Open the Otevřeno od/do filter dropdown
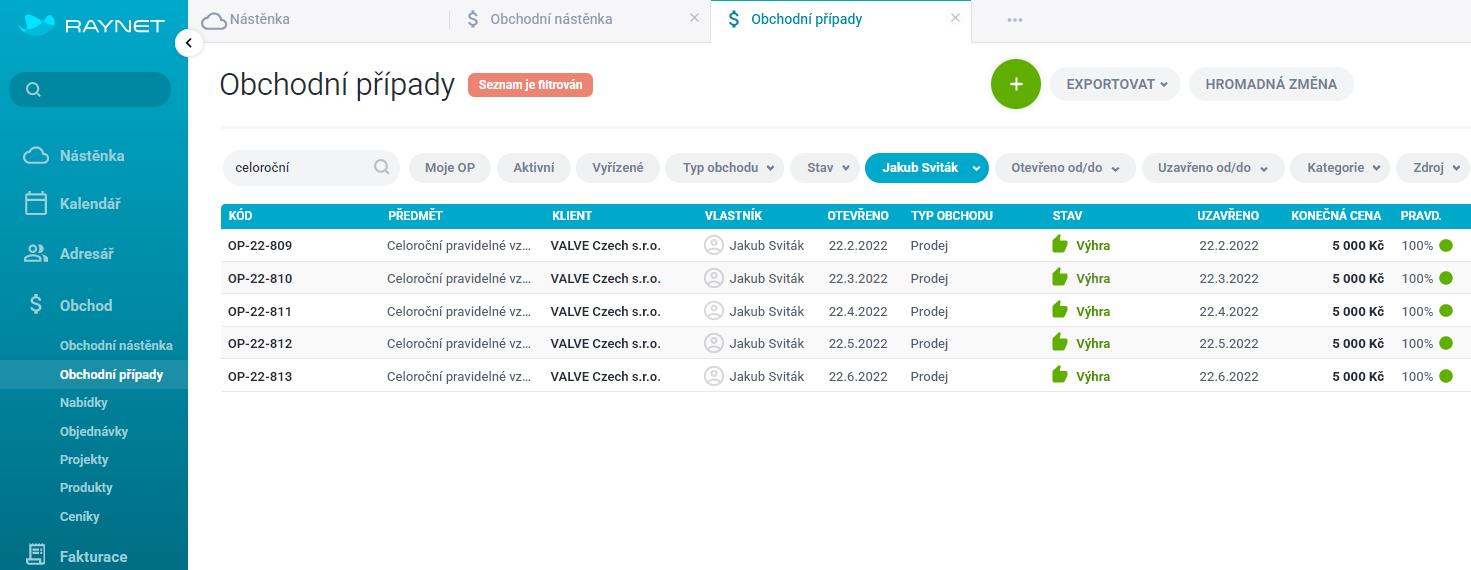Viewport: 1471px width, 570px height. point(1065,168)
